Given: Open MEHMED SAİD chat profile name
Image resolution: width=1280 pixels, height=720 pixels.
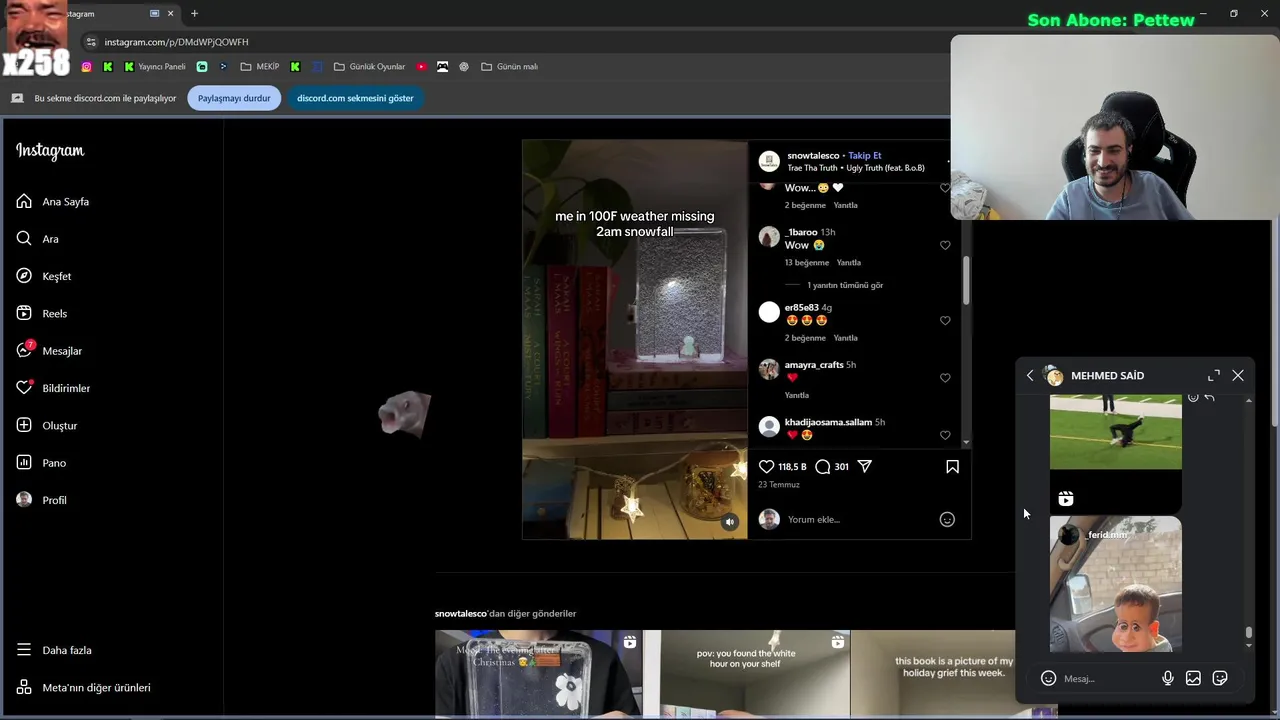Looking at the screenshot, I should coord(1107,376).
